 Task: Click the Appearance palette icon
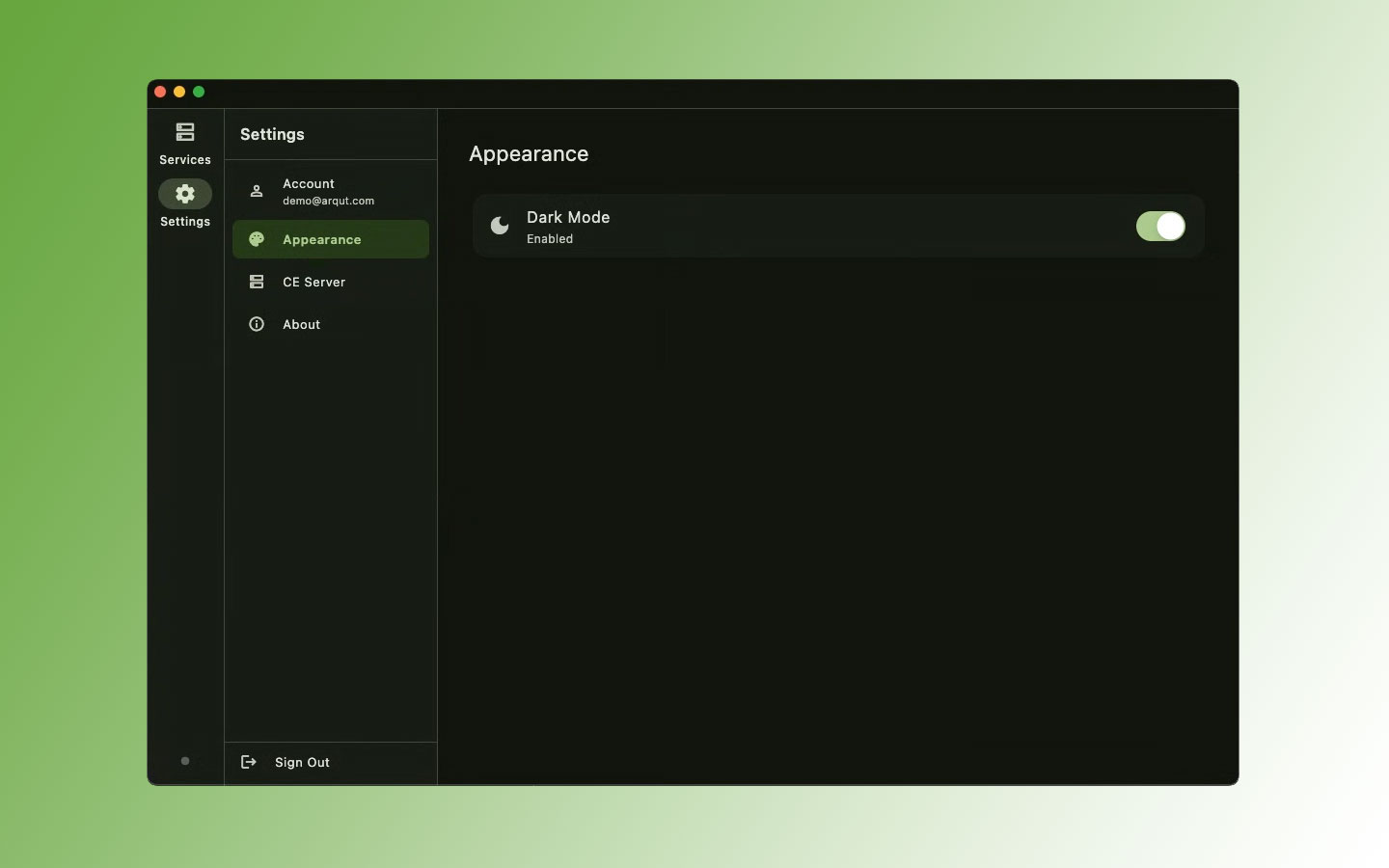coord(257,239)
